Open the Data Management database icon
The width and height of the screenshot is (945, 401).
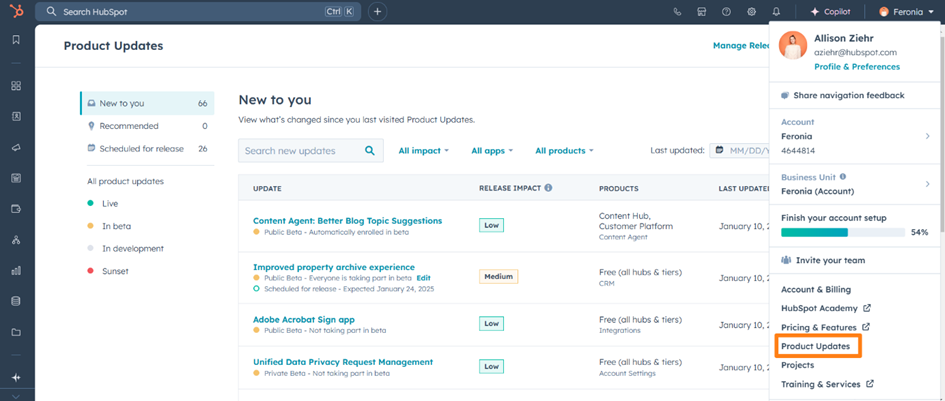16,302
